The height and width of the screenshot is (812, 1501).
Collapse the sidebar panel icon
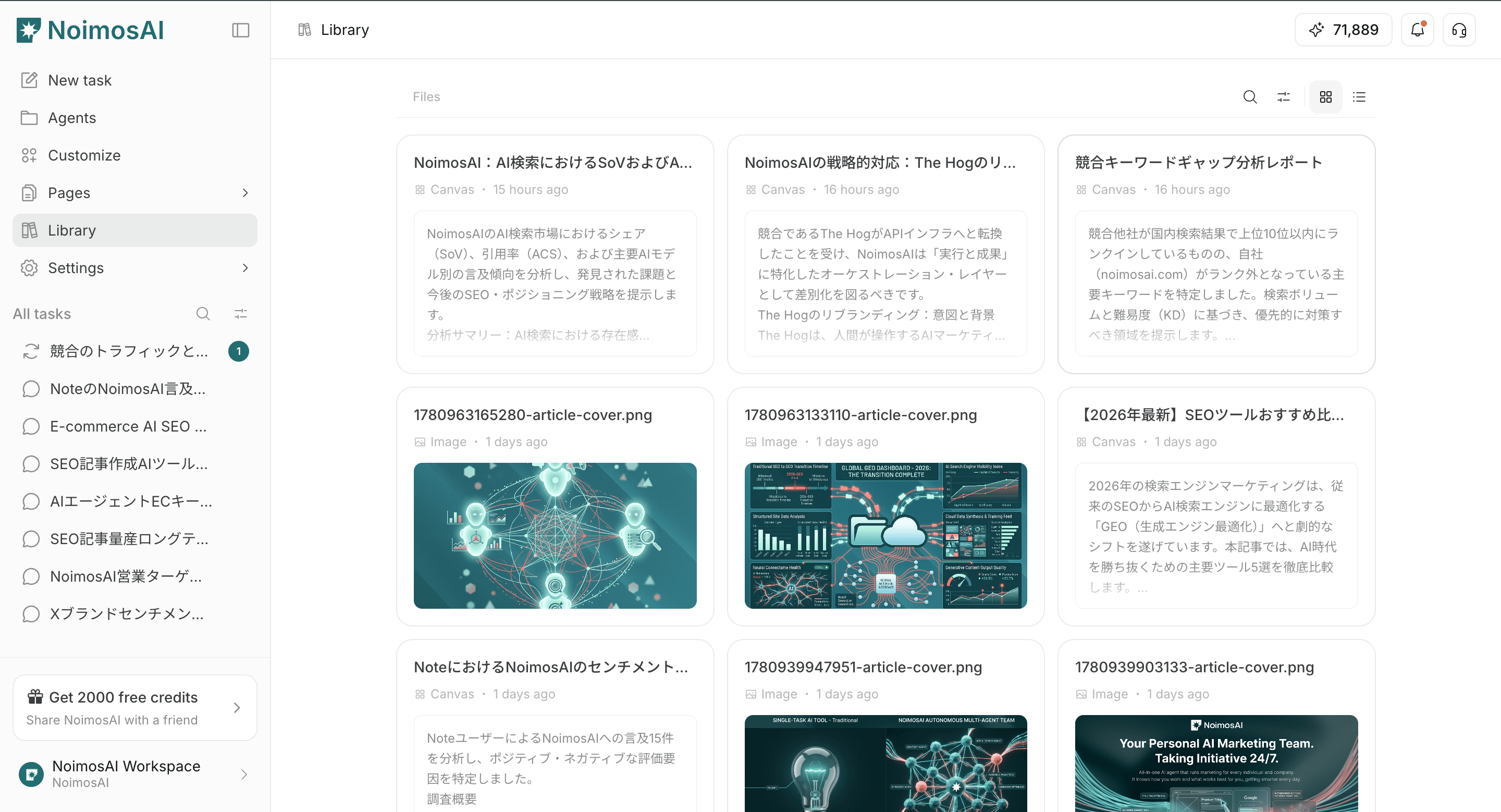[x=241, y=30]
